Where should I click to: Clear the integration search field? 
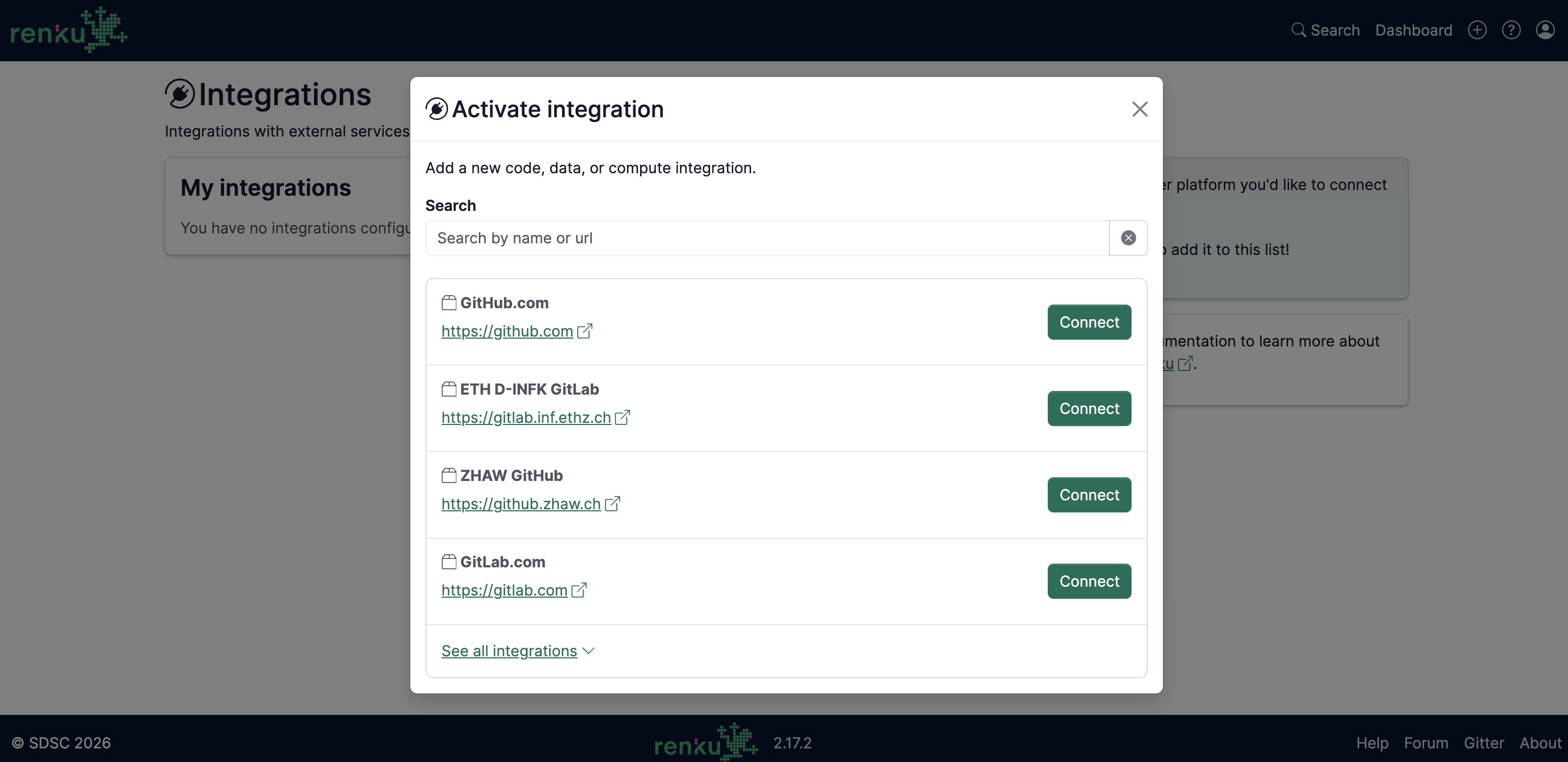click(1128, 238)
